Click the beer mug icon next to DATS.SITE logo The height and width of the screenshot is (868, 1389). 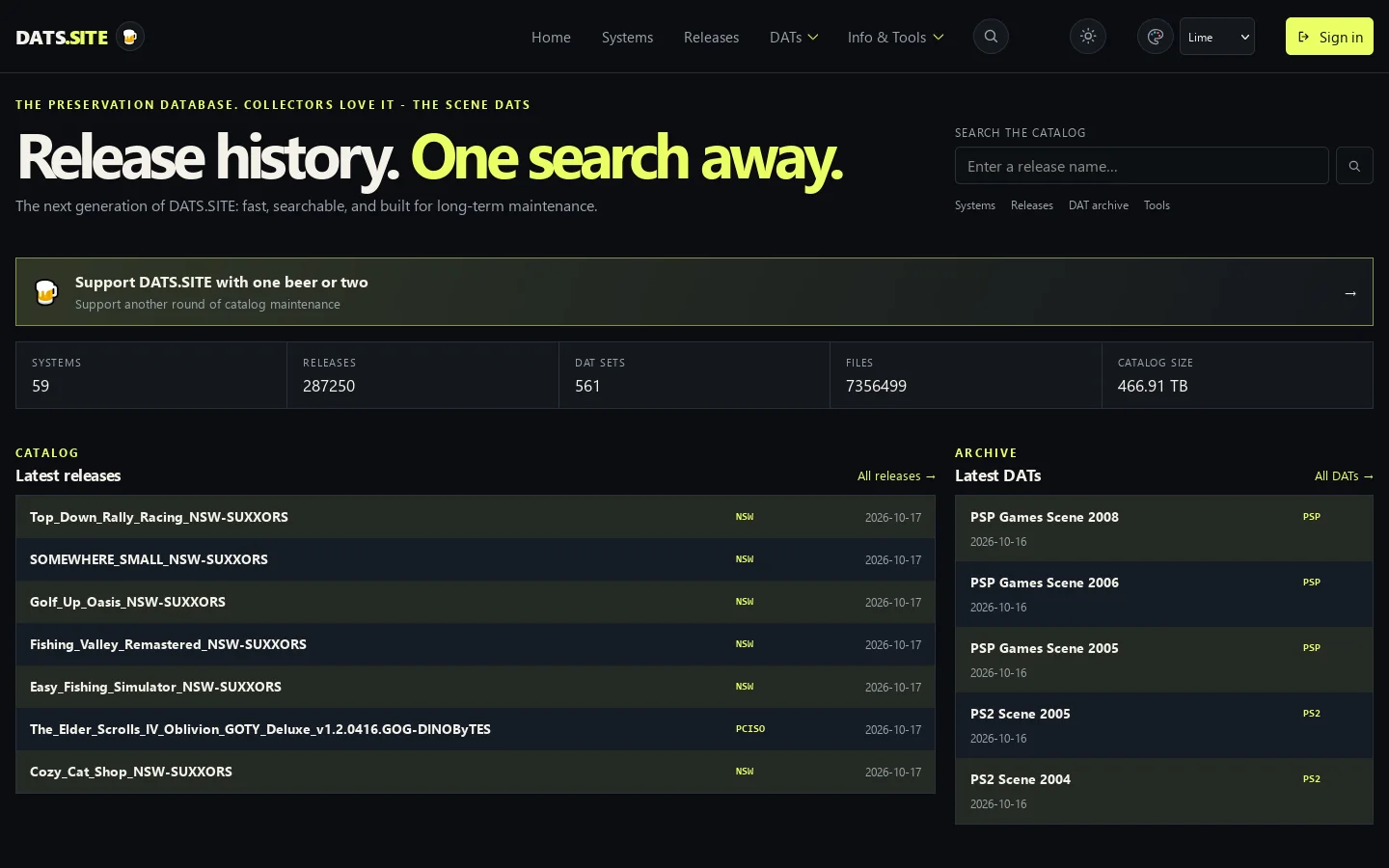130,37
